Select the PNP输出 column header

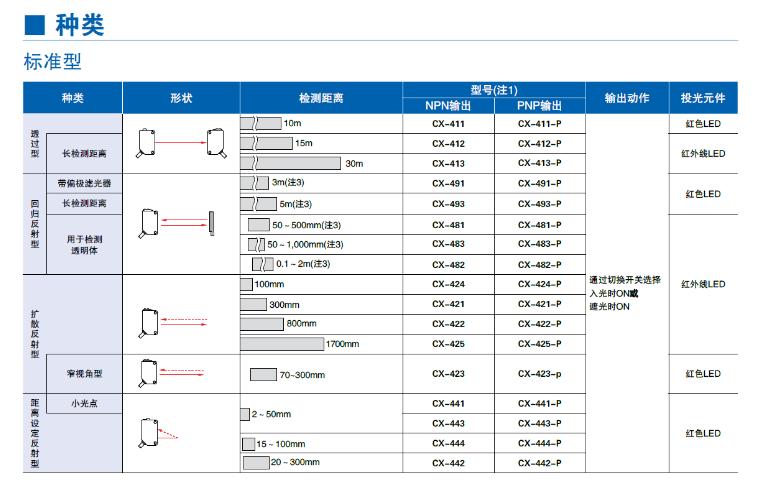pyautogui.click(x=539, y=106)
